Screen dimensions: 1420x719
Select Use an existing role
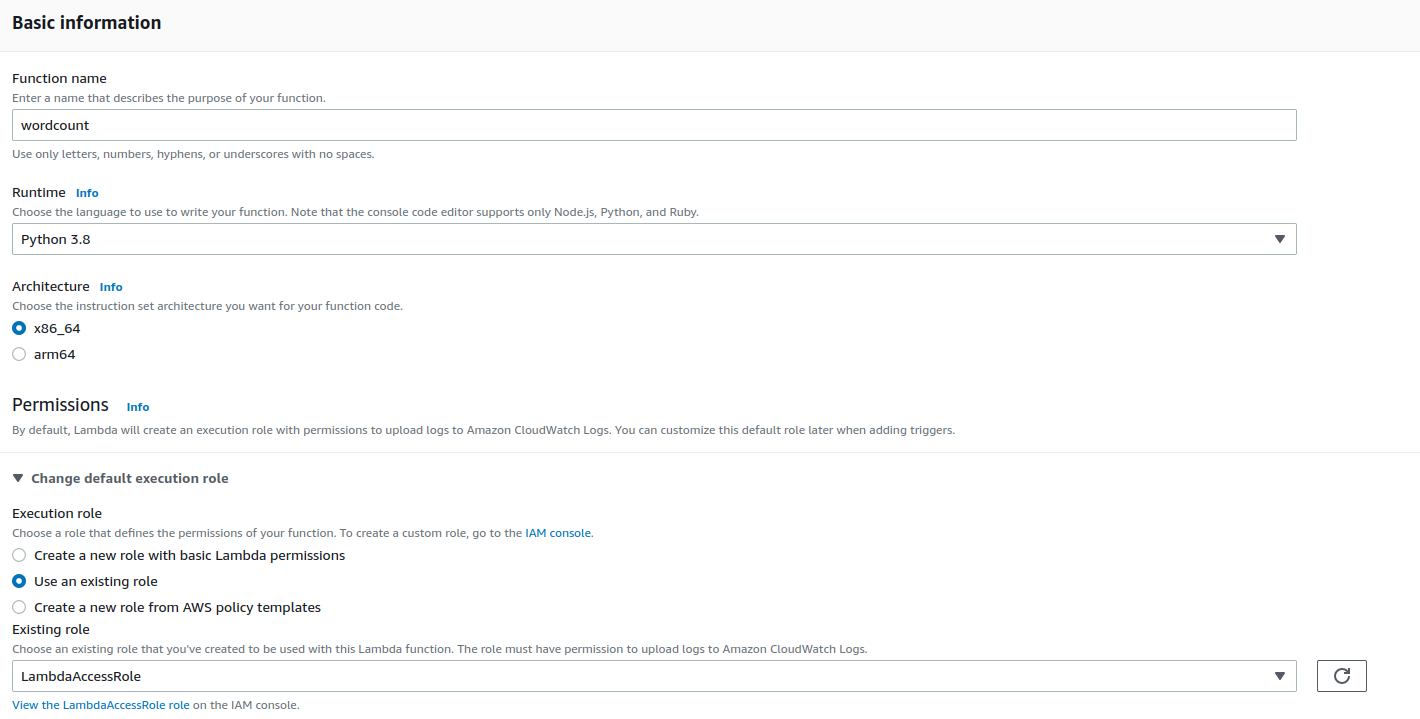tap(18, 581)
